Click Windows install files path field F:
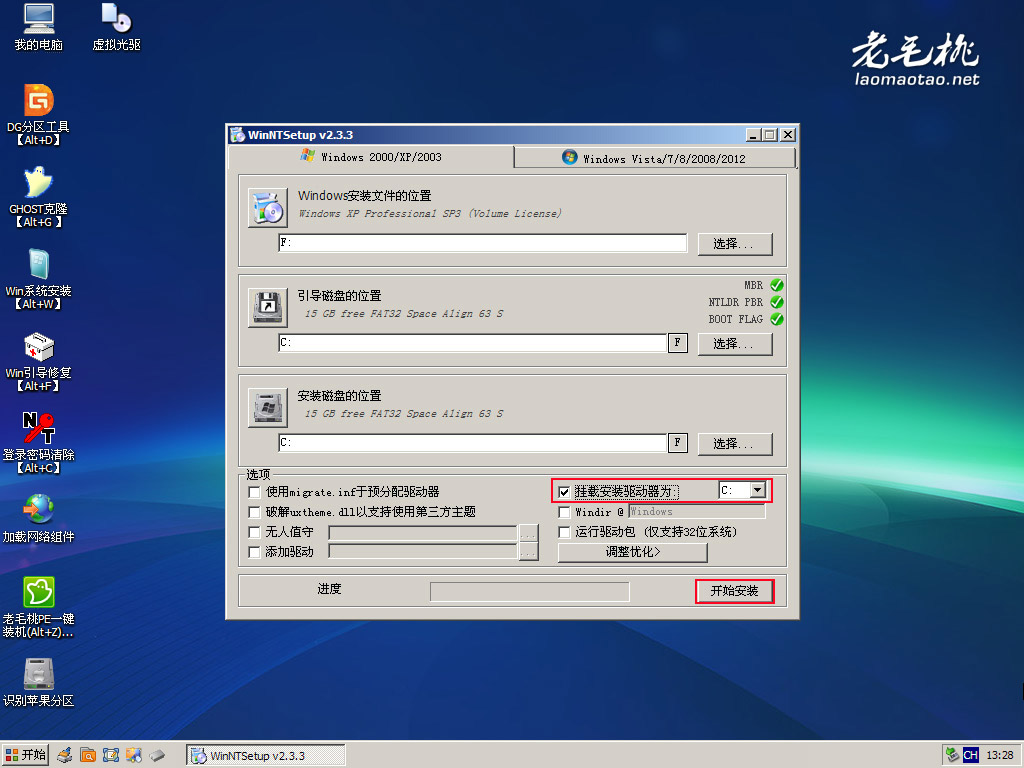 [x=483, y=243]
